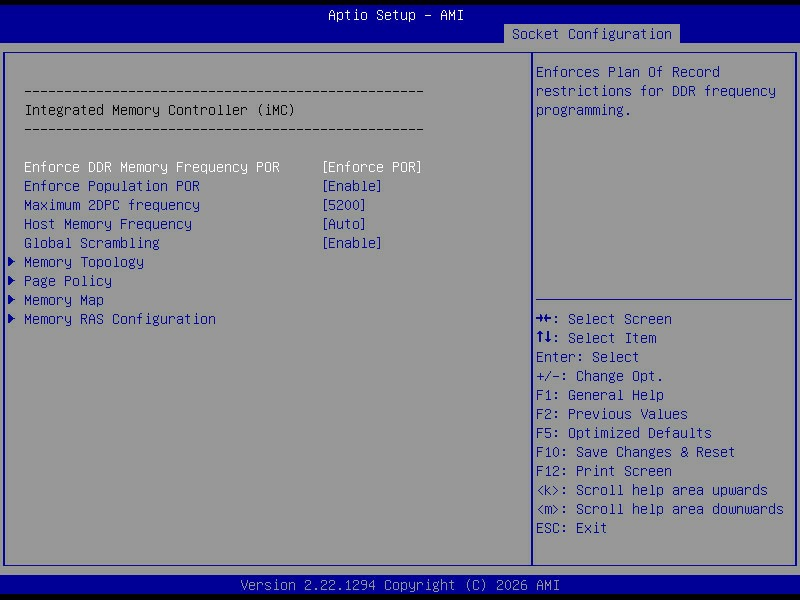Change Enforce Population POR [Enable] value
Viewport: 800px width, 600px height.
pos(352,186)
